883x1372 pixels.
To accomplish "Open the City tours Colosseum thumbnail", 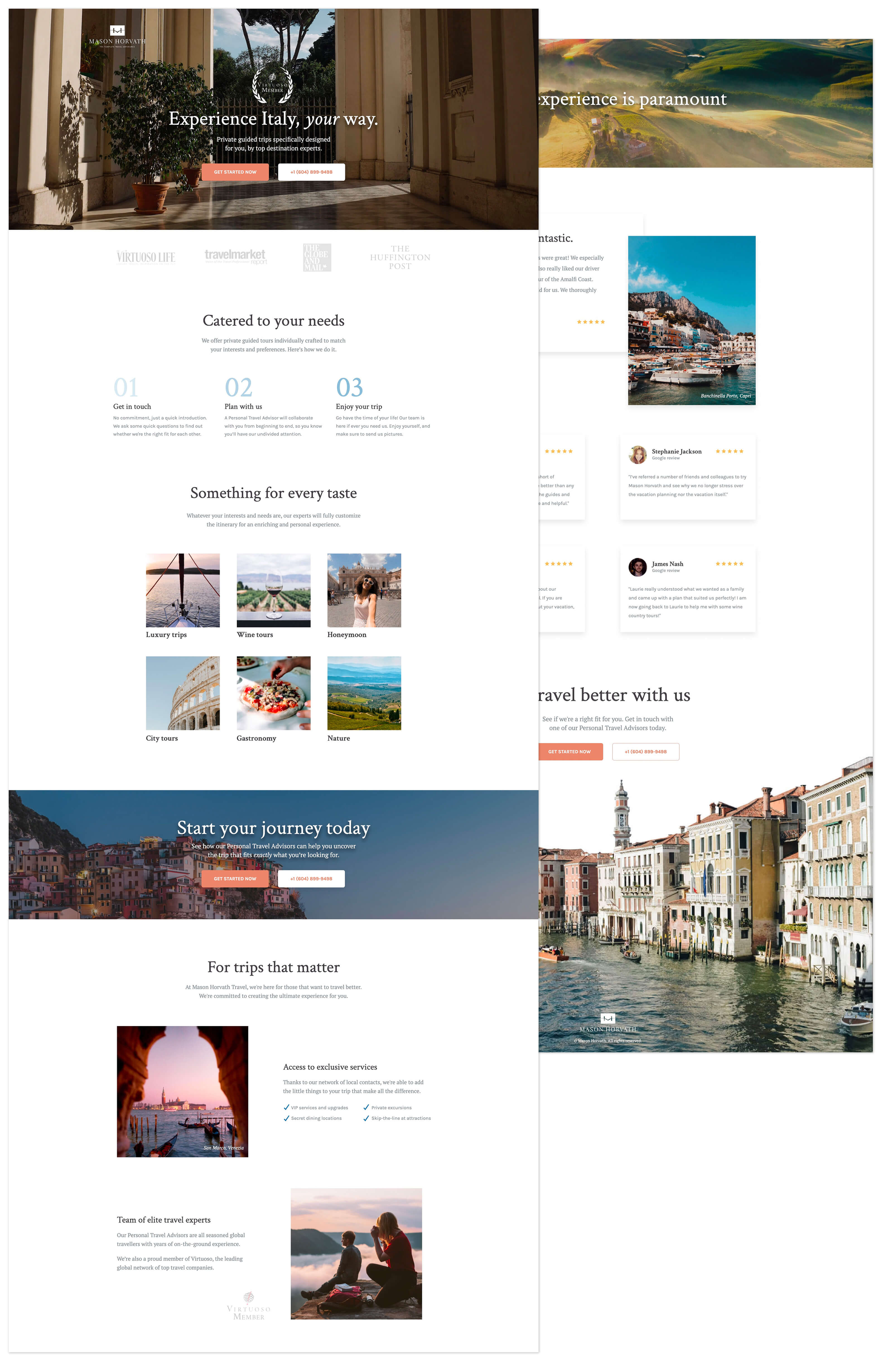I will click(183, 693).
